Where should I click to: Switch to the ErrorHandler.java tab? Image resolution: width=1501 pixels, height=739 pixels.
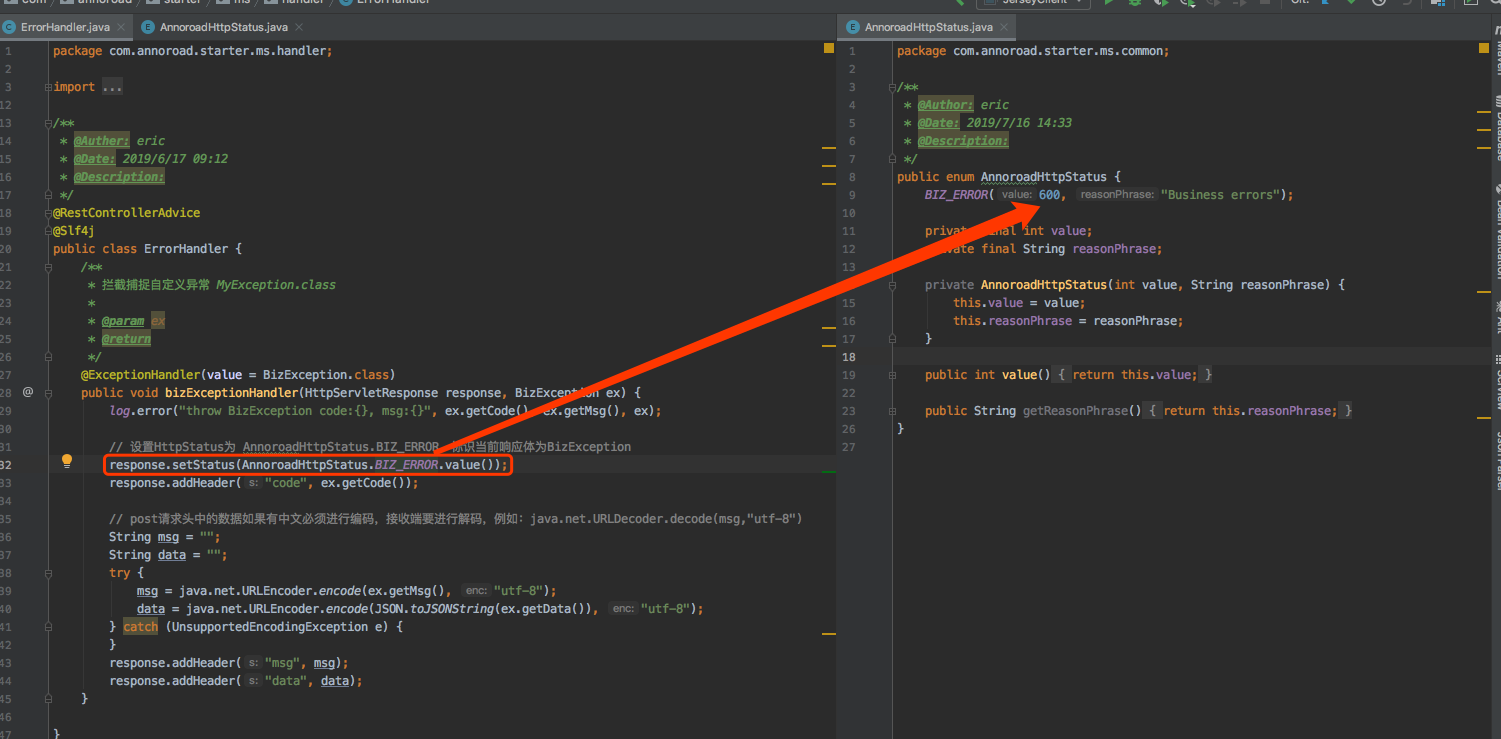pos(65,27)
